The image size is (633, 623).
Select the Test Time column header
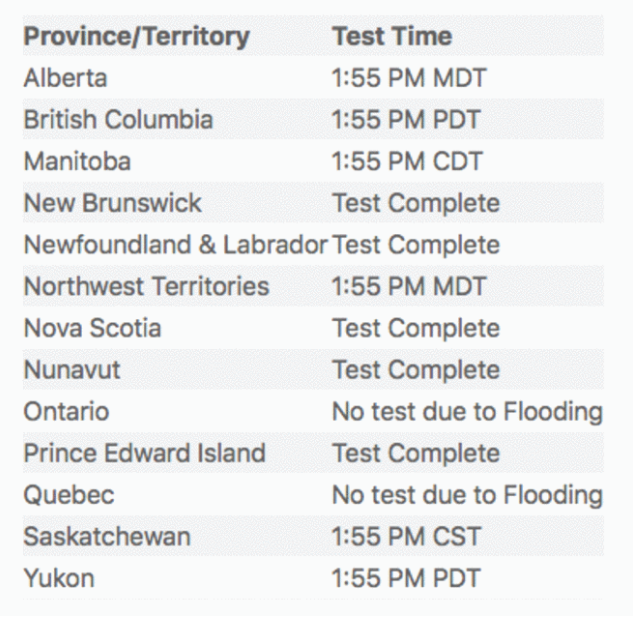(392, 36)
